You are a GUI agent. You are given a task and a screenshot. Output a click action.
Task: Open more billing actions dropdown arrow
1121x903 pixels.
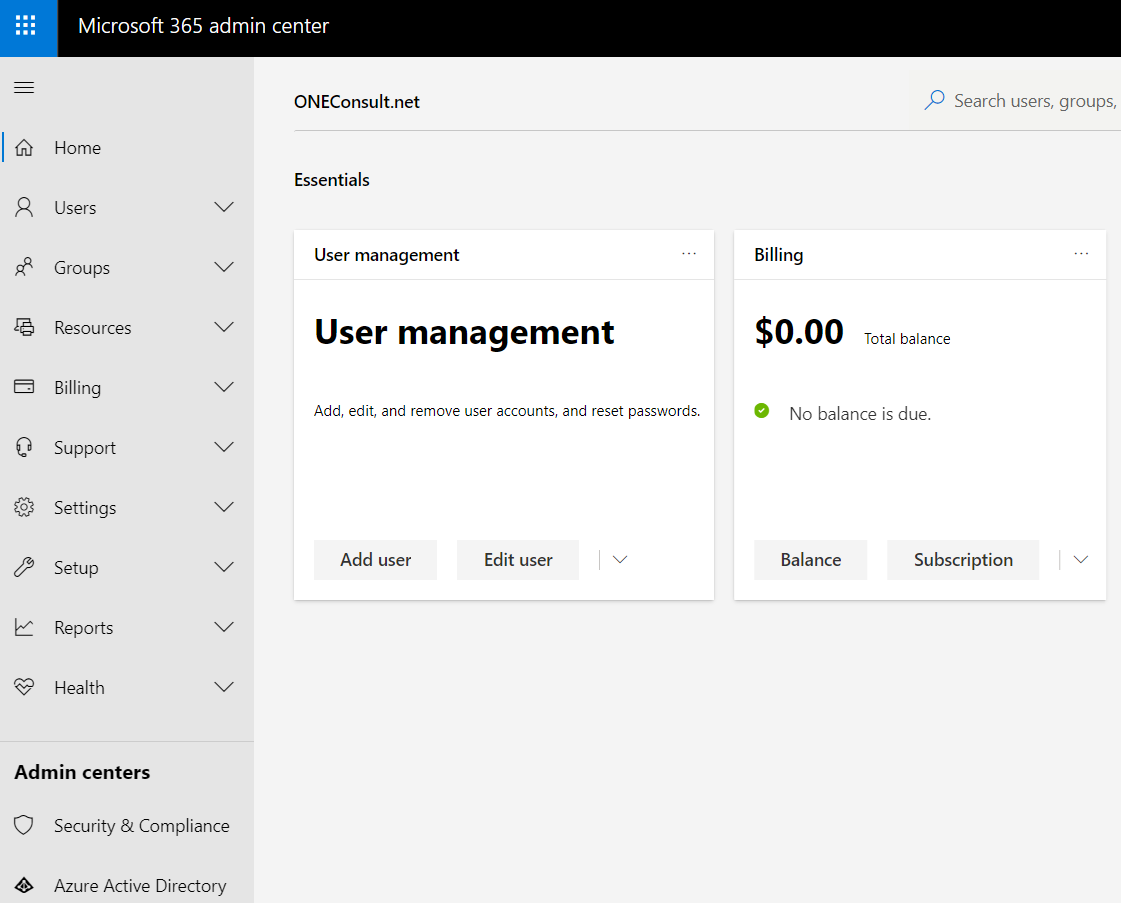[1081, 560]
